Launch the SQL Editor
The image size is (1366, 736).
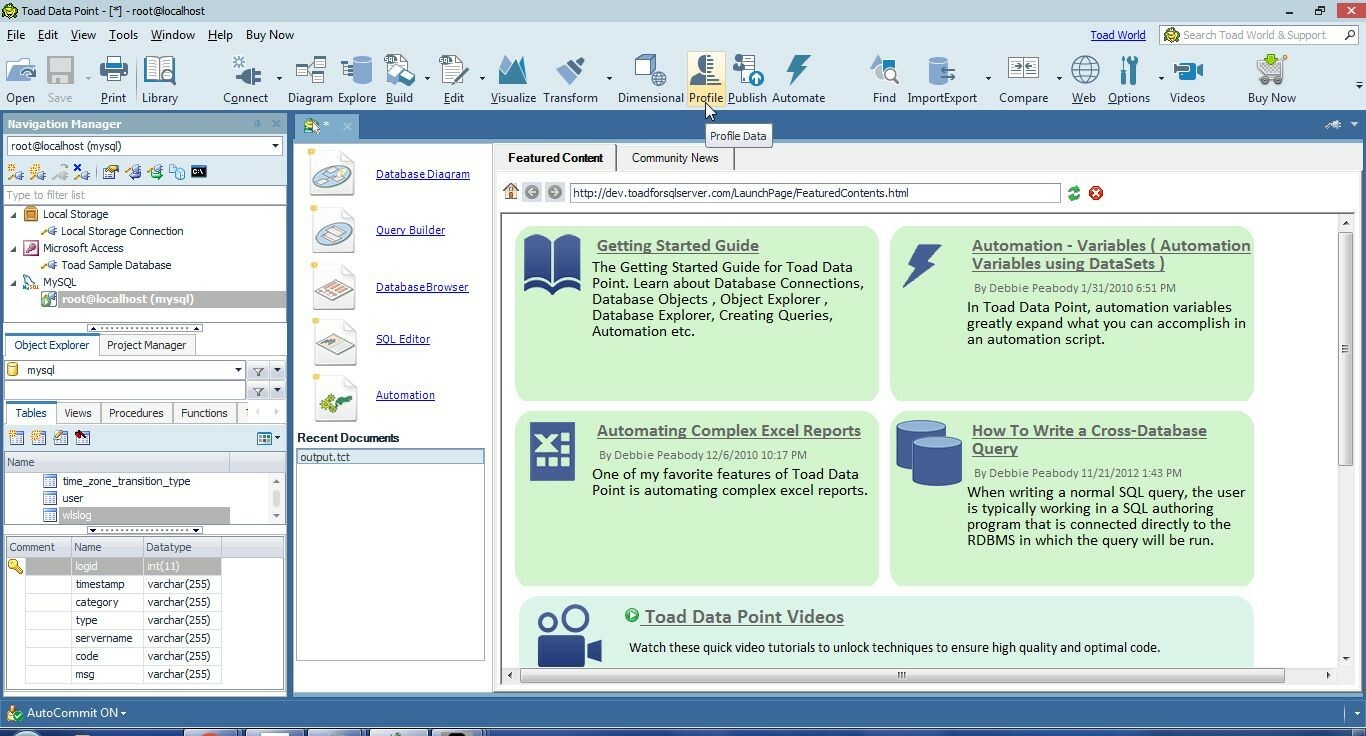pyautogui.click(x=403, y=339)
